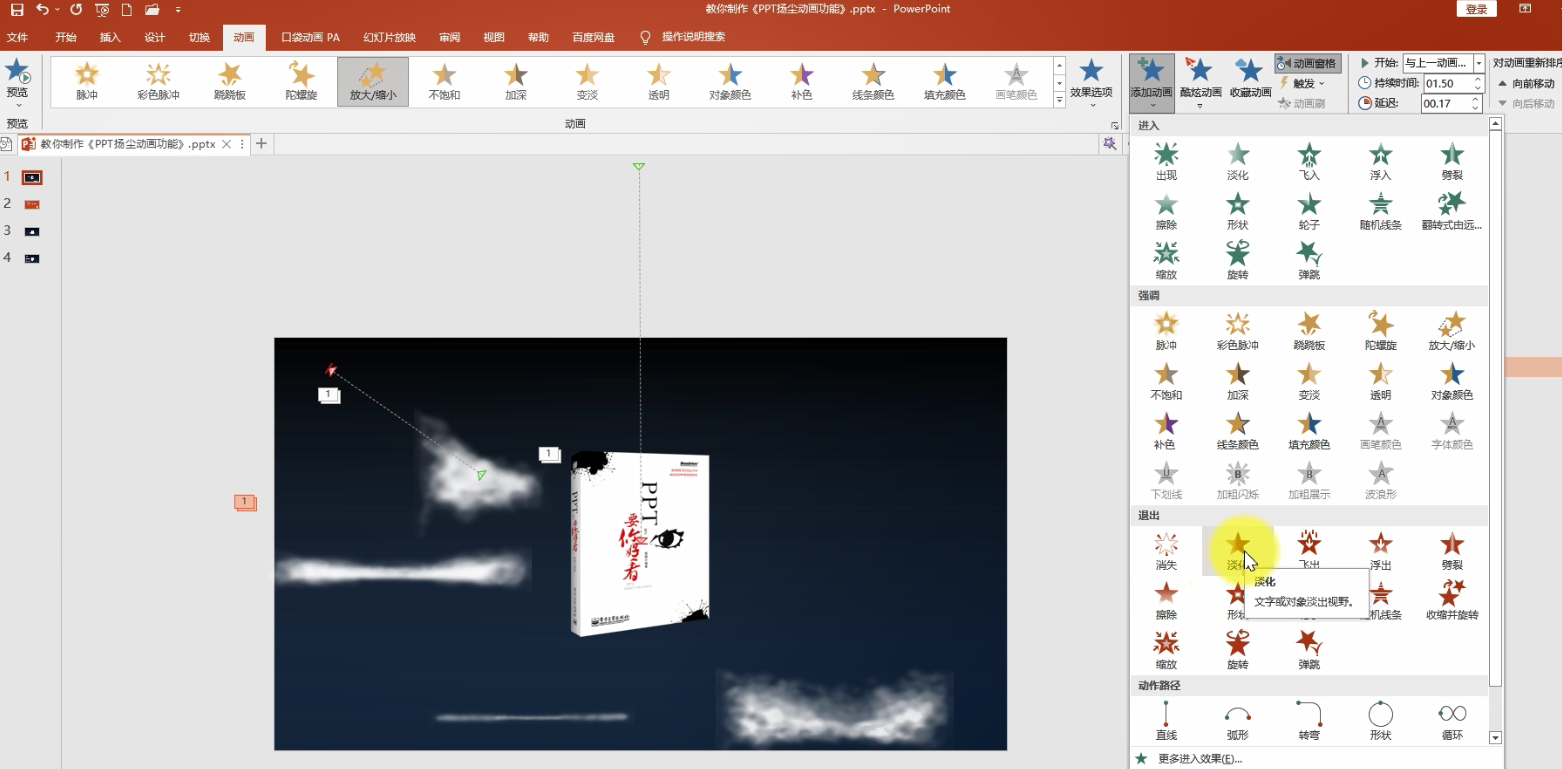Select 飞入 entrance effect

point(1309,161)
